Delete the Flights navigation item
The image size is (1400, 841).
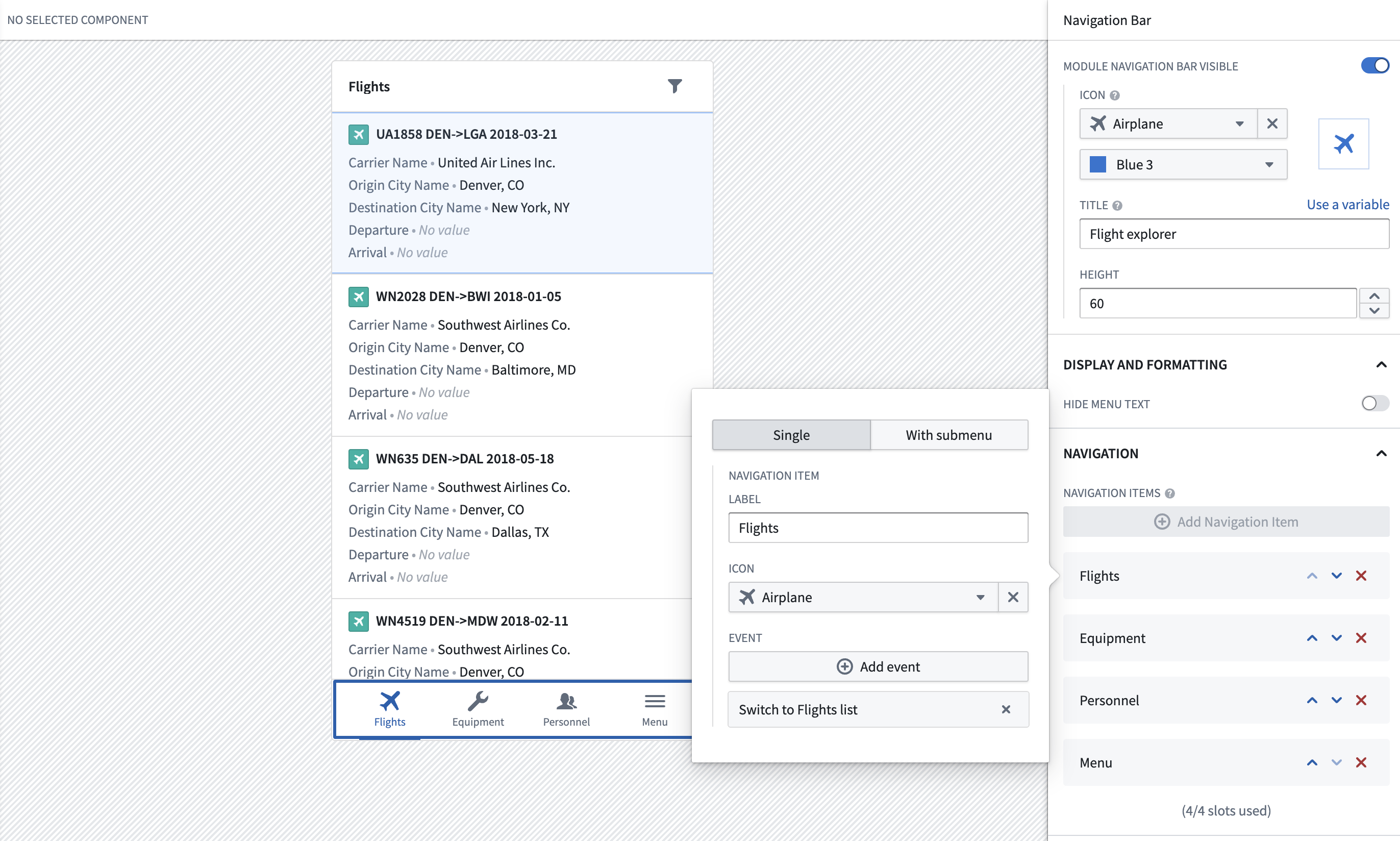pos(1361,576)
